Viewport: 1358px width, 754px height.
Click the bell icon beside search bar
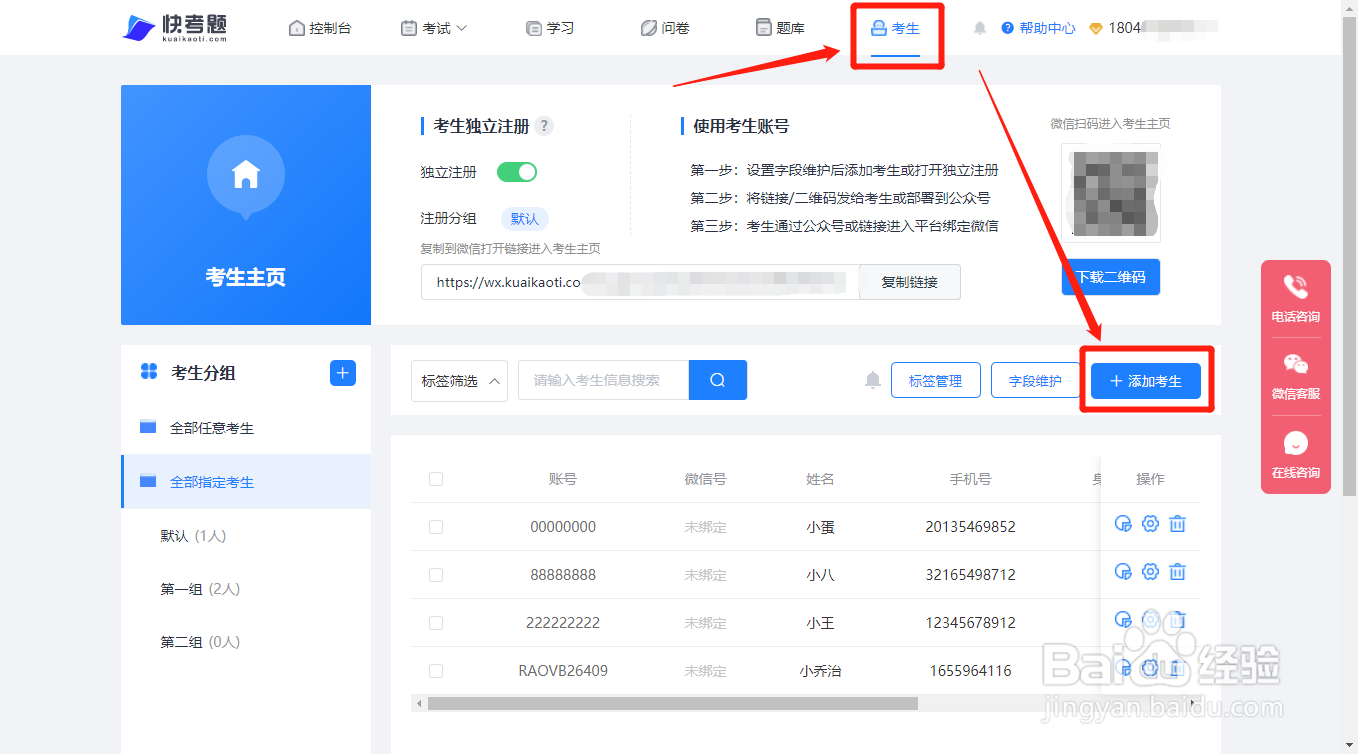click(871, 380)
